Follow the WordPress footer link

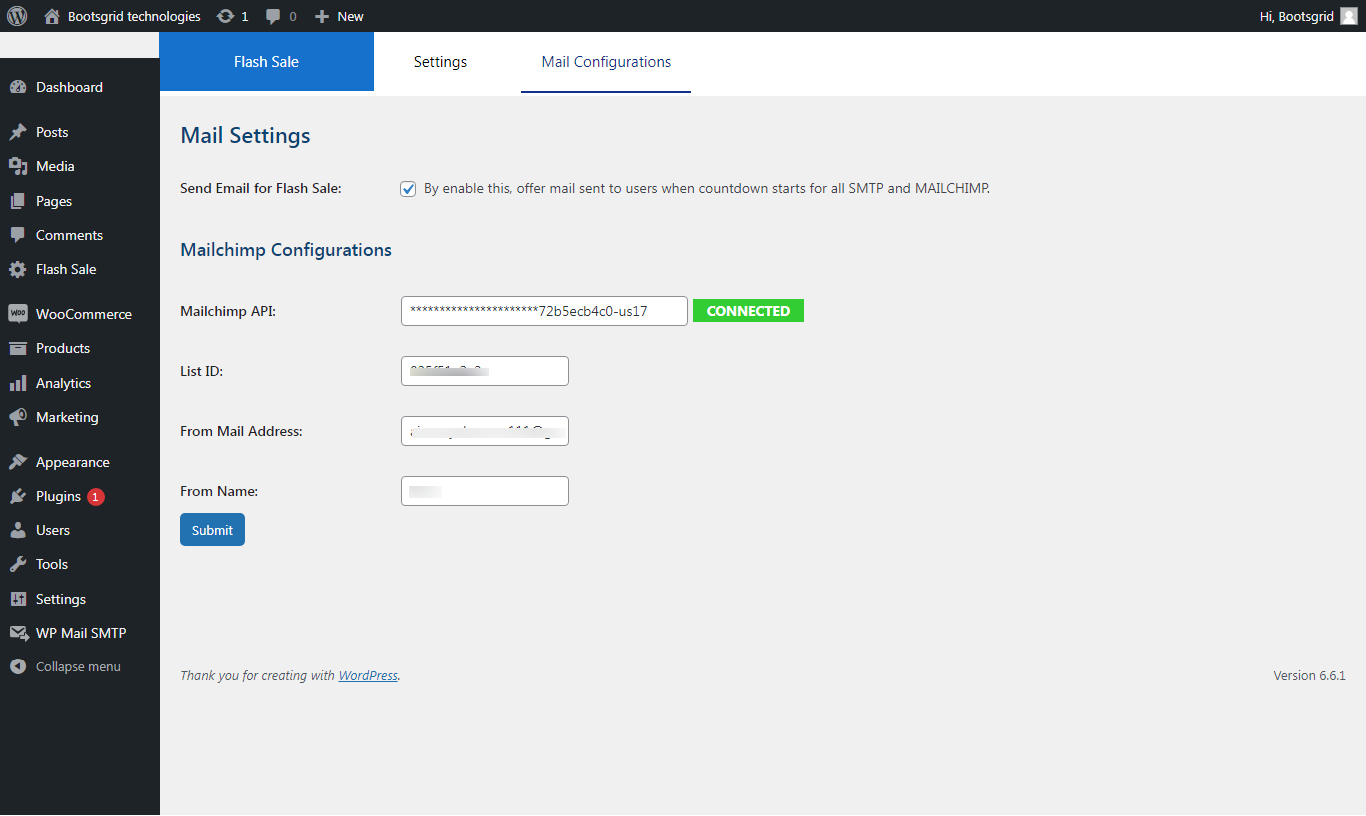click(x=368, y=676)
